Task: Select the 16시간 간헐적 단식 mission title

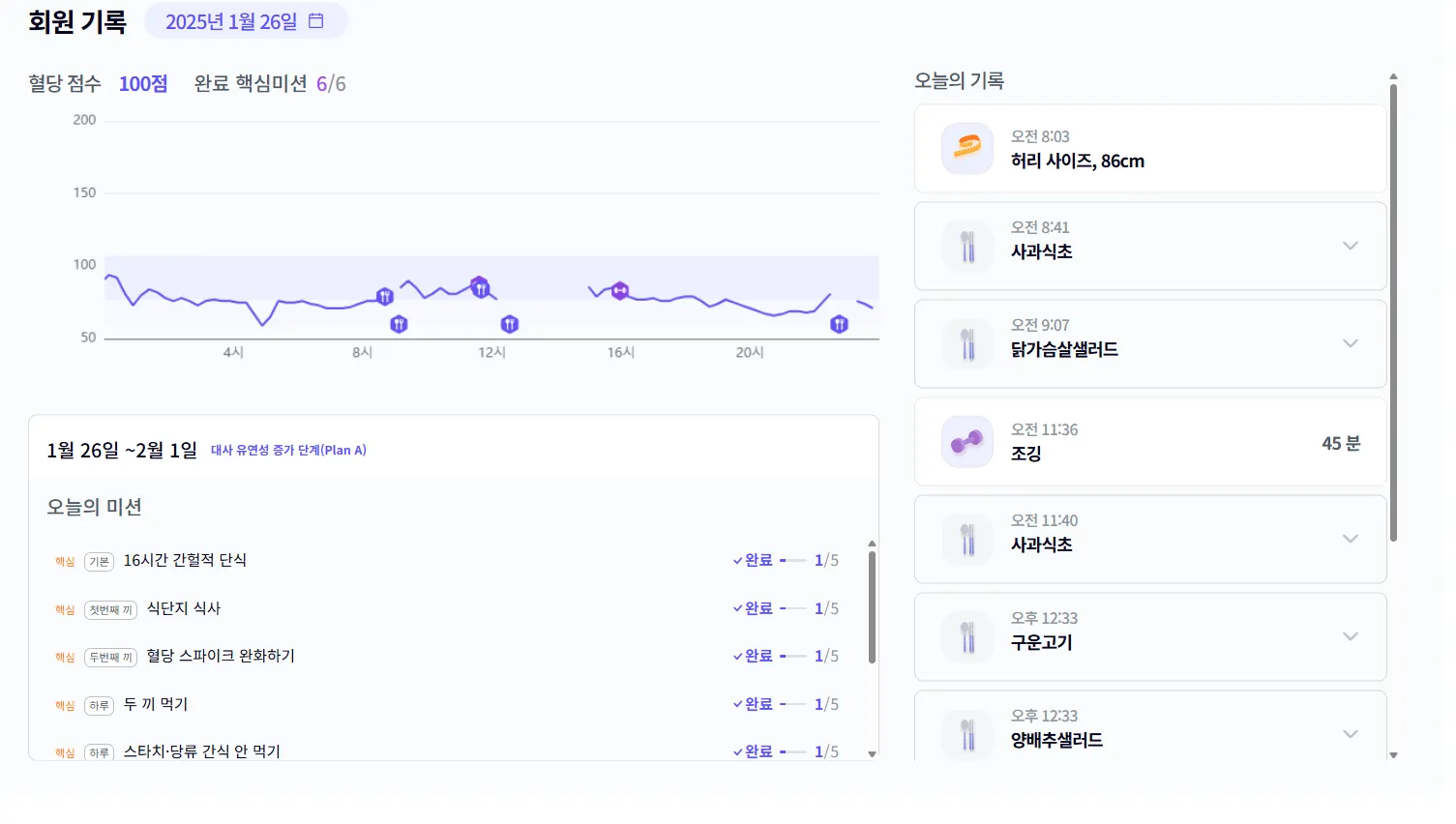Action: [185, 560]
